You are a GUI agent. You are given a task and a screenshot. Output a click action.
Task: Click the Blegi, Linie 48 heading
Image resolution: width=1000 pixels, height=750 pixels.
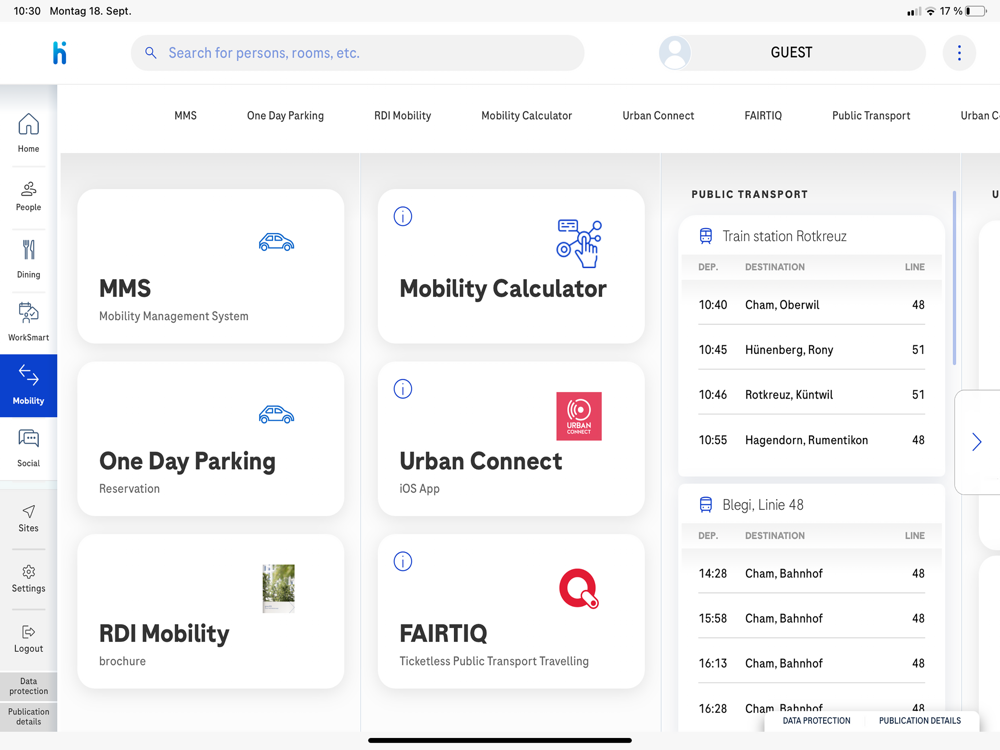tap(763, 504)
